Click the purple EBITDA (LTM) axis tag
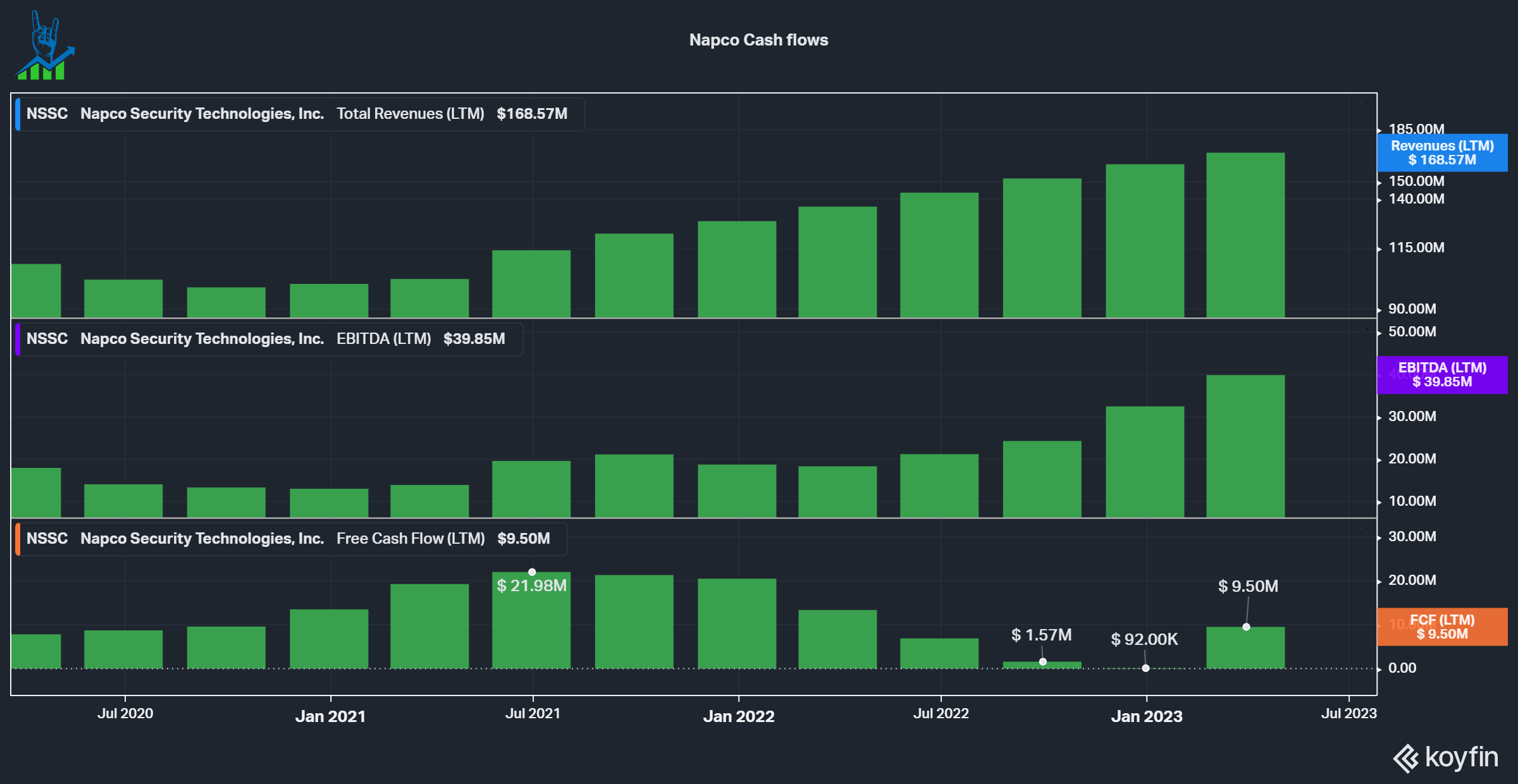 pyautogui.click(x=1442, y=375)
